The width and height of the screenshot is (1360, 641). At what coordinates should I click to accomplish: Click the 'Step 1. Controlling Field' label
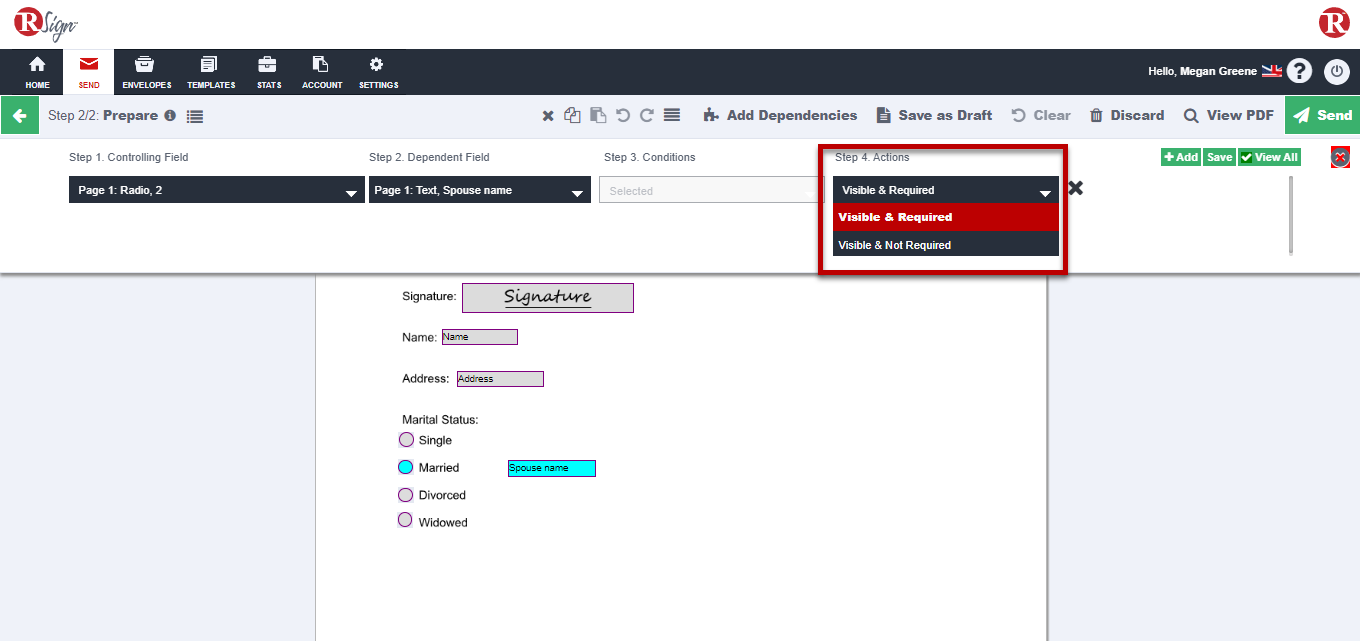129,157
